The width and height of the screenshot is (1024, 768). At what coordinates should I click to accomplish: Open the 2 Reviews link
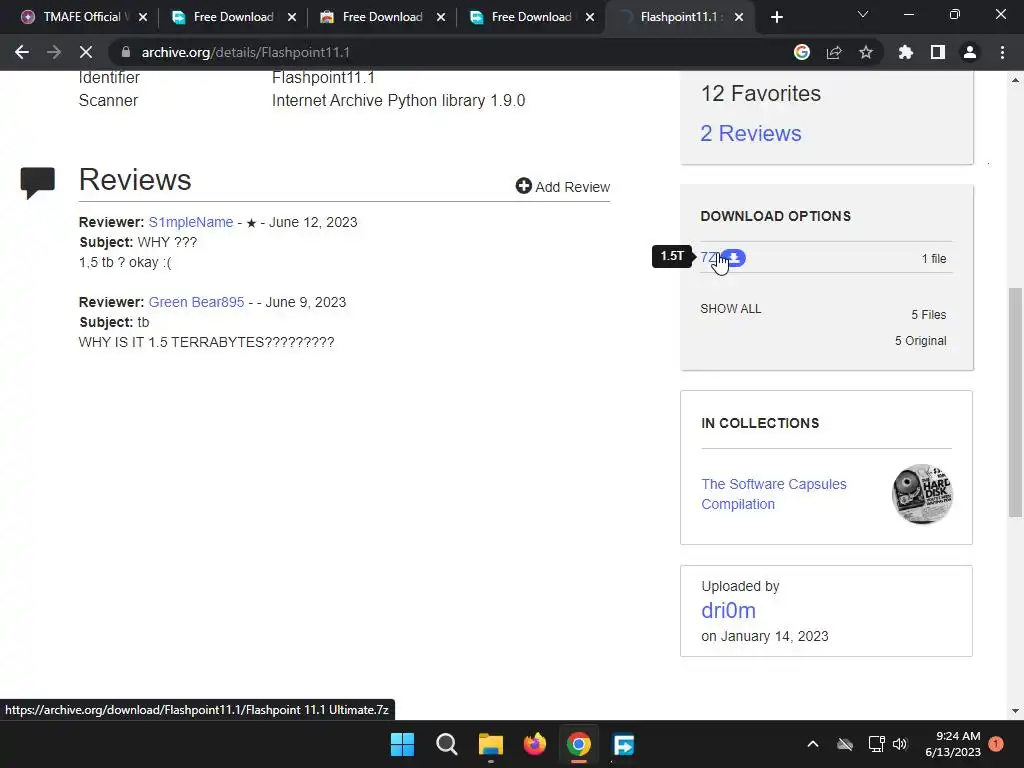750,133
